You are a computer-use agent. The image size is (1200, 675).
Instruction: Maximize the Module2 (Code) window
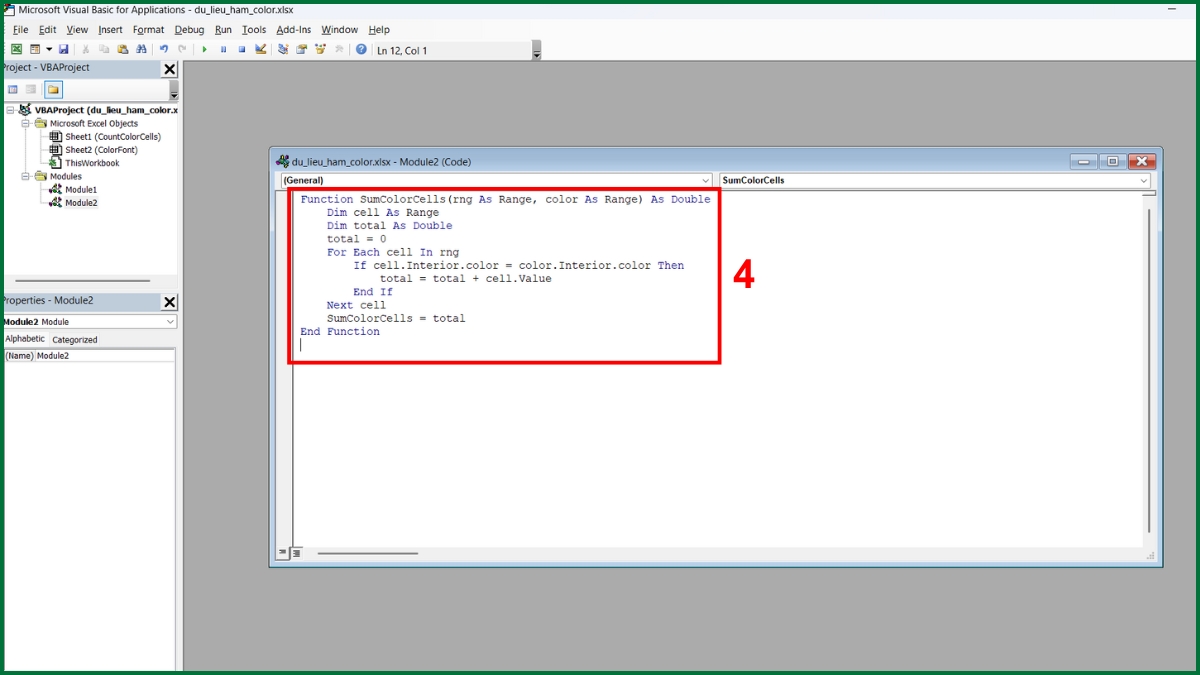click(x=1112, y=161)
